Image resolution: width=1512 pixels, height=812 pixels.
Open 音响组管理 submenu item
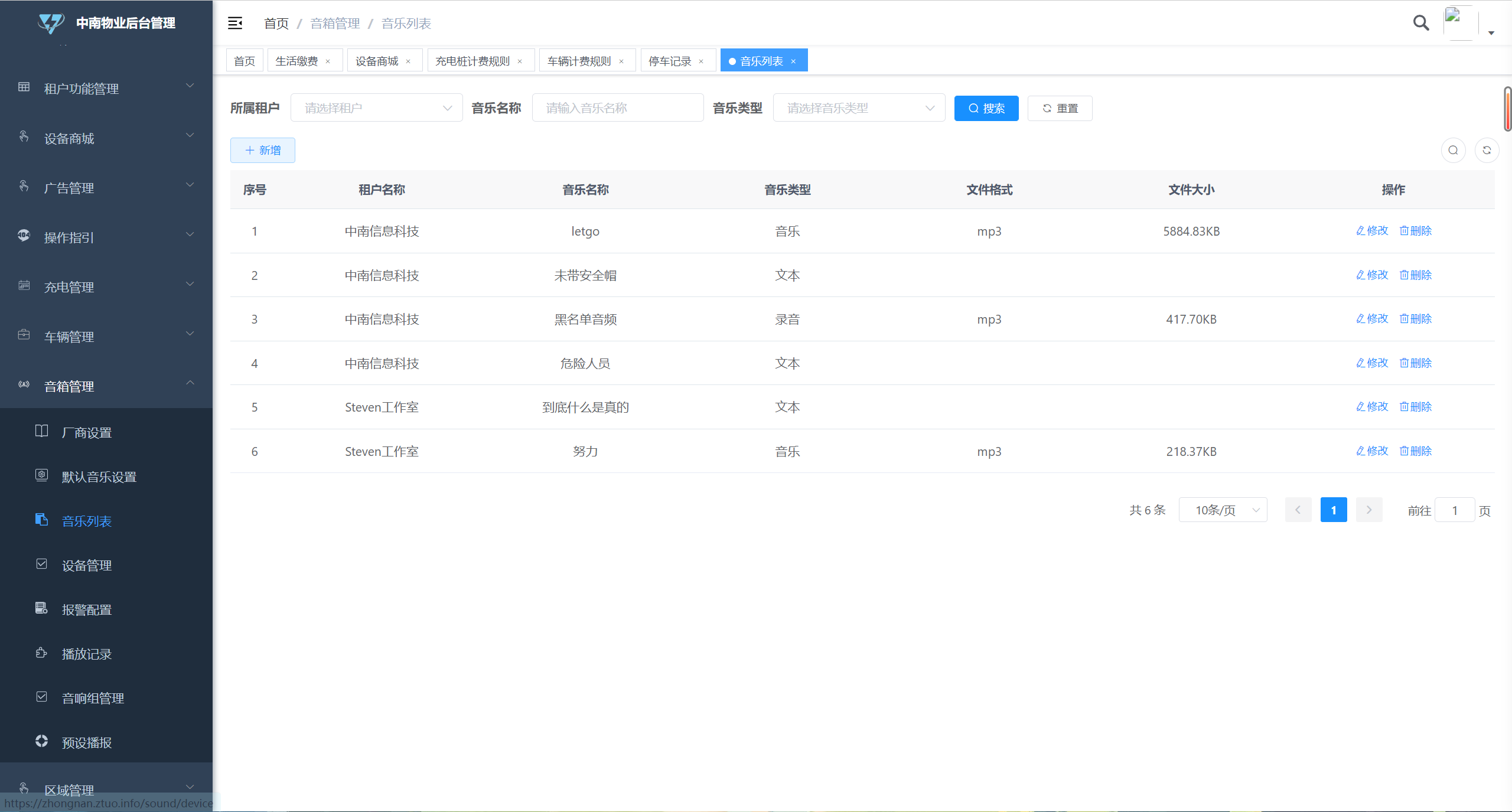pos(106,698)
